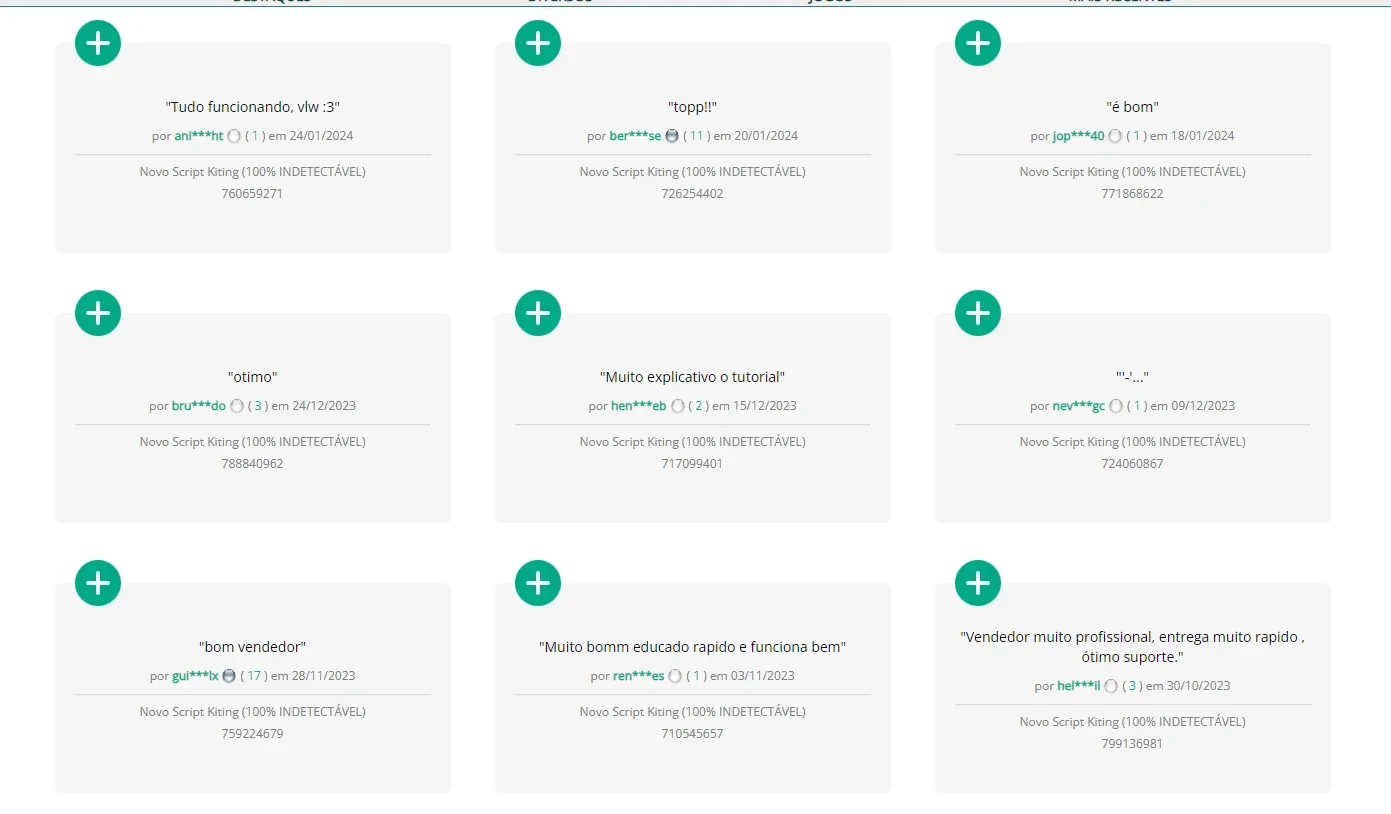Screen dimensions: 1391x814
Task: Click the medal badge beside ren***es
Action: point(675,676)
